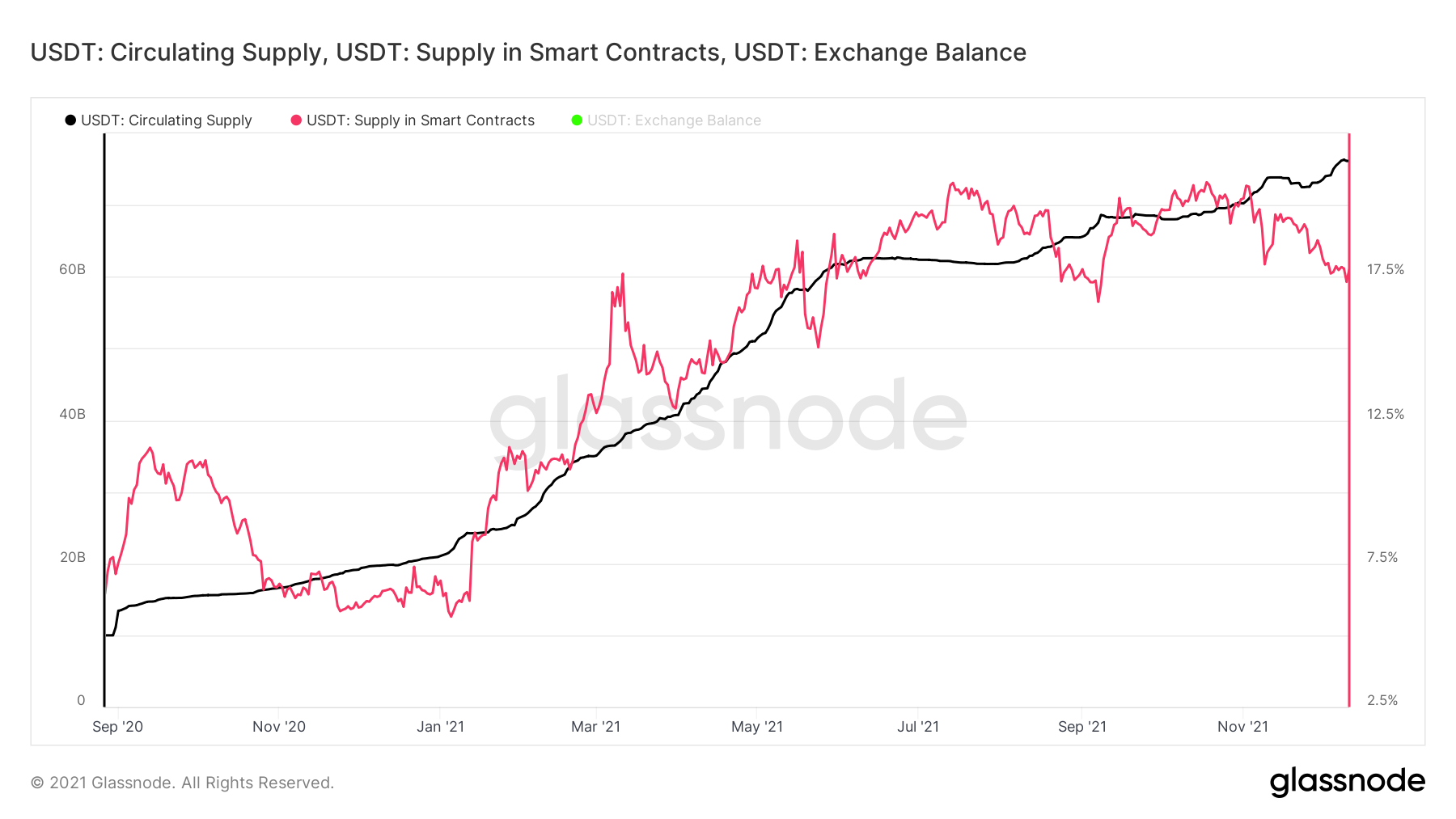Select the Jan '21 x-axis label

tap(440, 726)
